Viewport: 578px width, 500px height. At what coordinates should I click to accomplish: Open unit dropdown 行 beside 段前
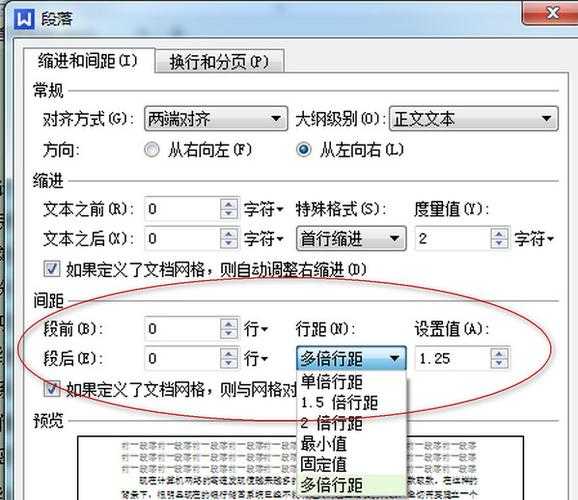coord(256,329)
